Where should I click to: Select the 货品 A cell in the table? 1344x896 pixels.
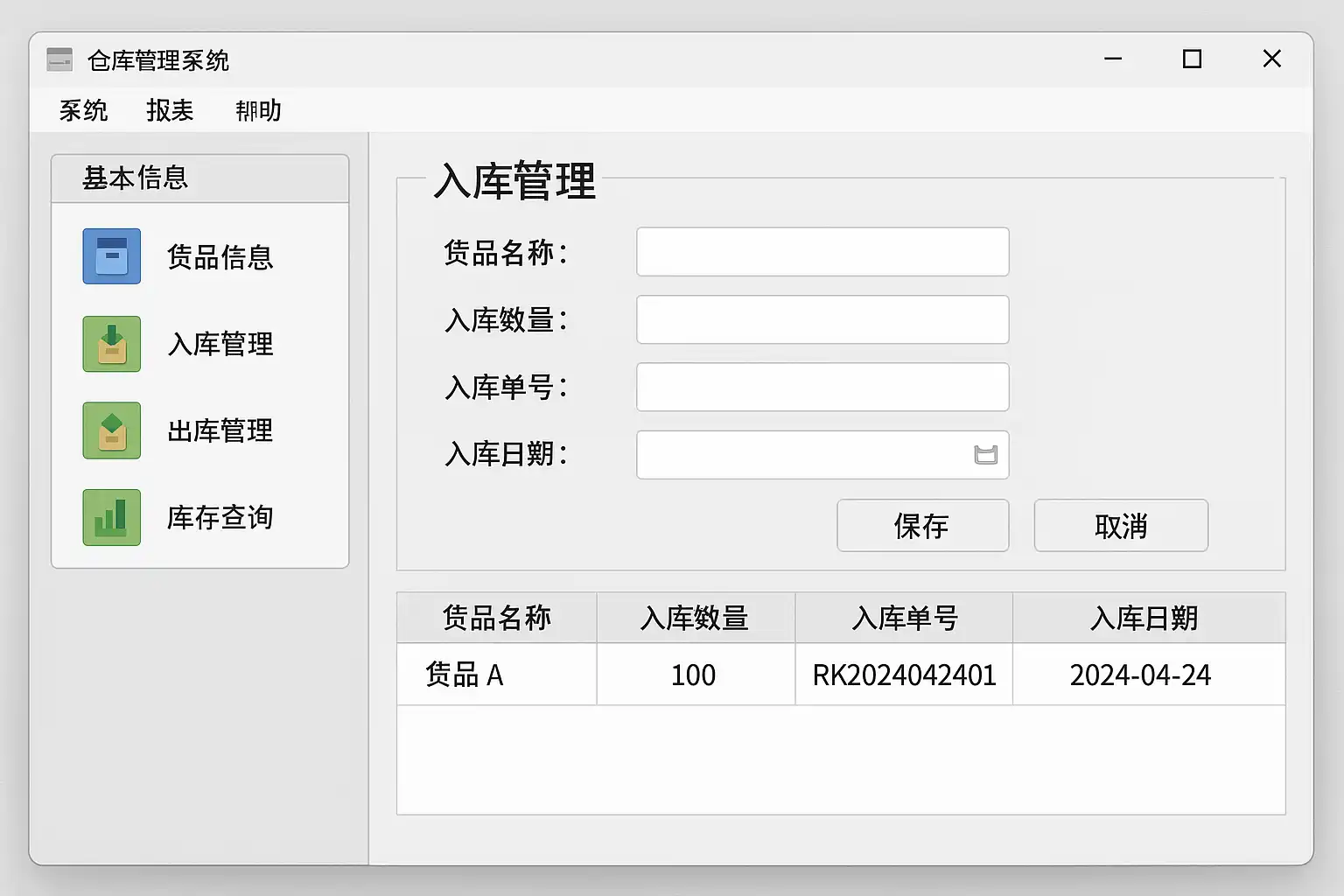[497, 675]
